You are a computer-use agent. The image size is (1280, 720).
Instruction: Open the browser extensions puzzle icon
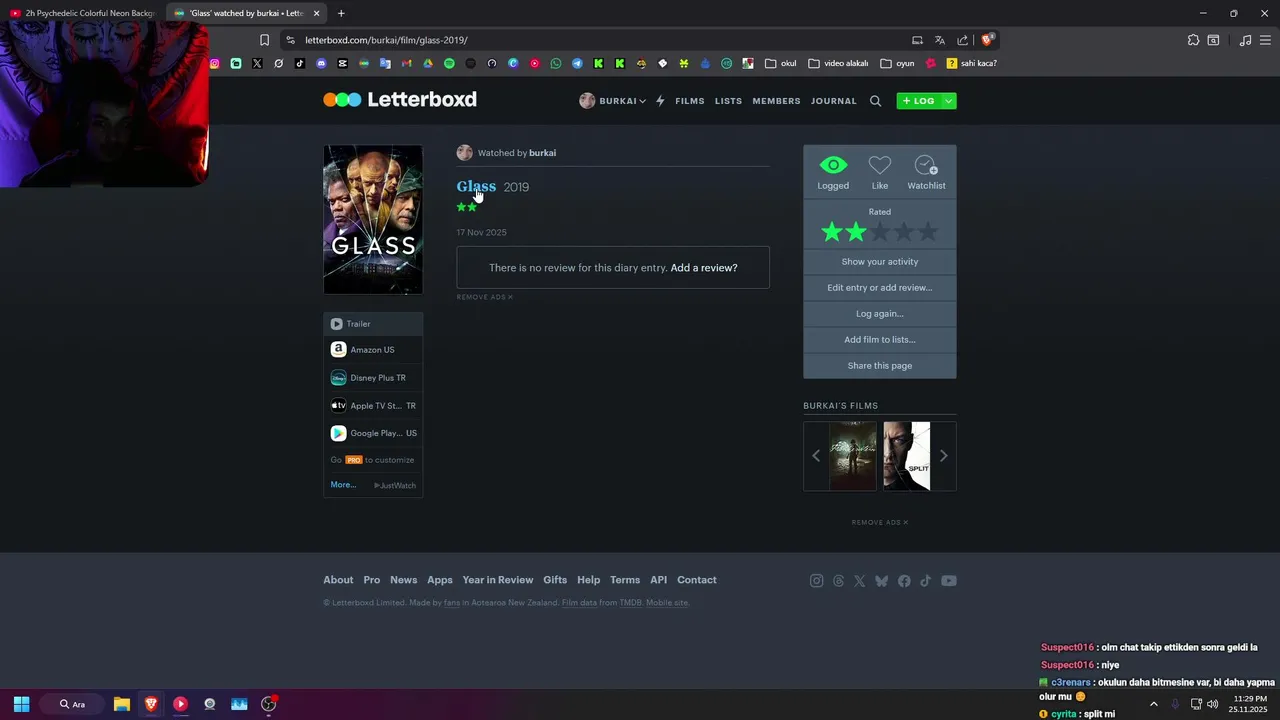(x=1193, y=40)
